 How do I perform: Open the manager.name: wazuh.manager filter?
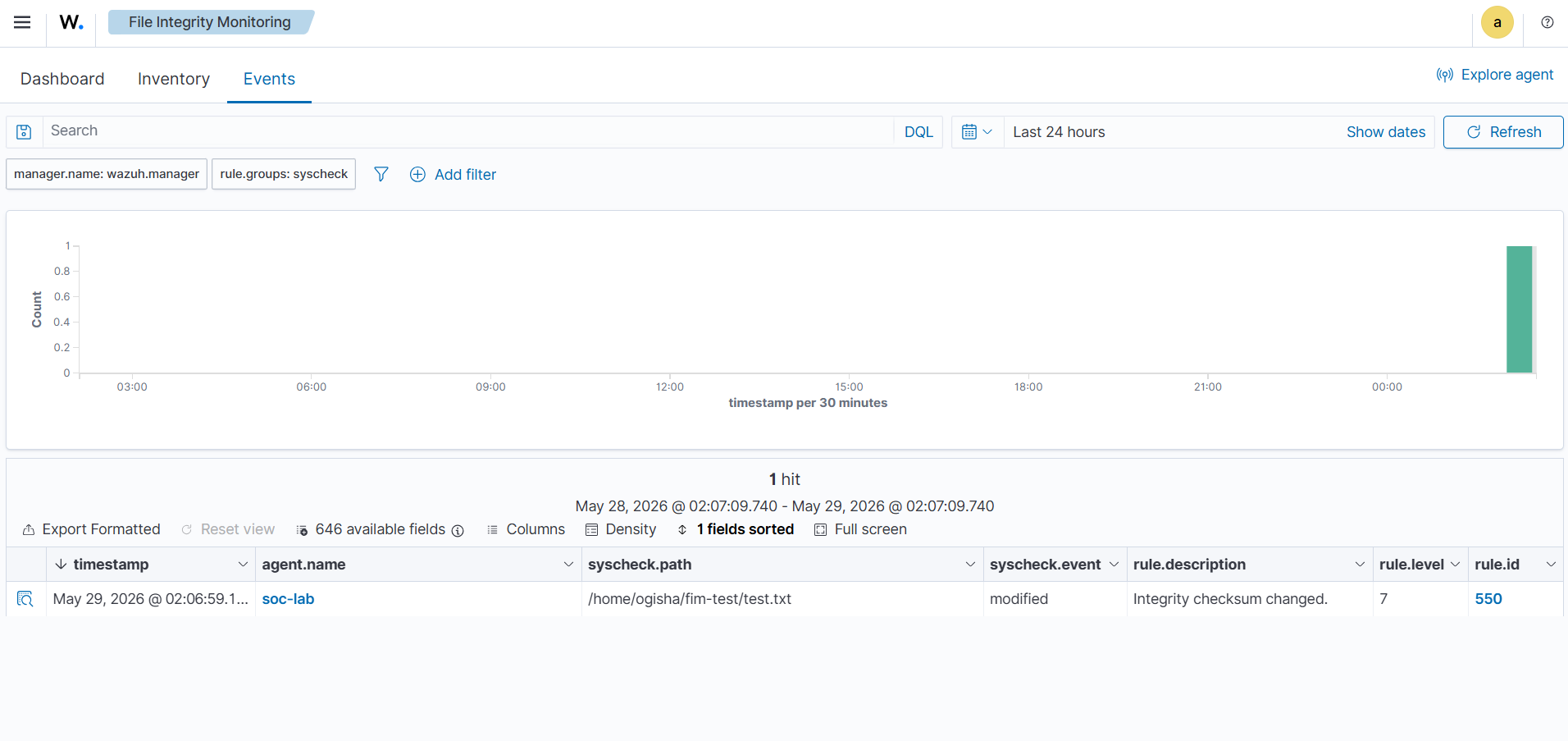coord(107,174)
